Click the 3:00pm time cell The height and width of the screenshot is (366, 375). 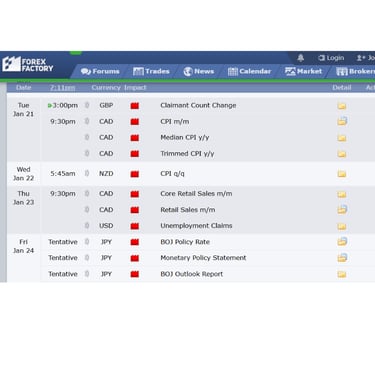(x=65, y=105)
